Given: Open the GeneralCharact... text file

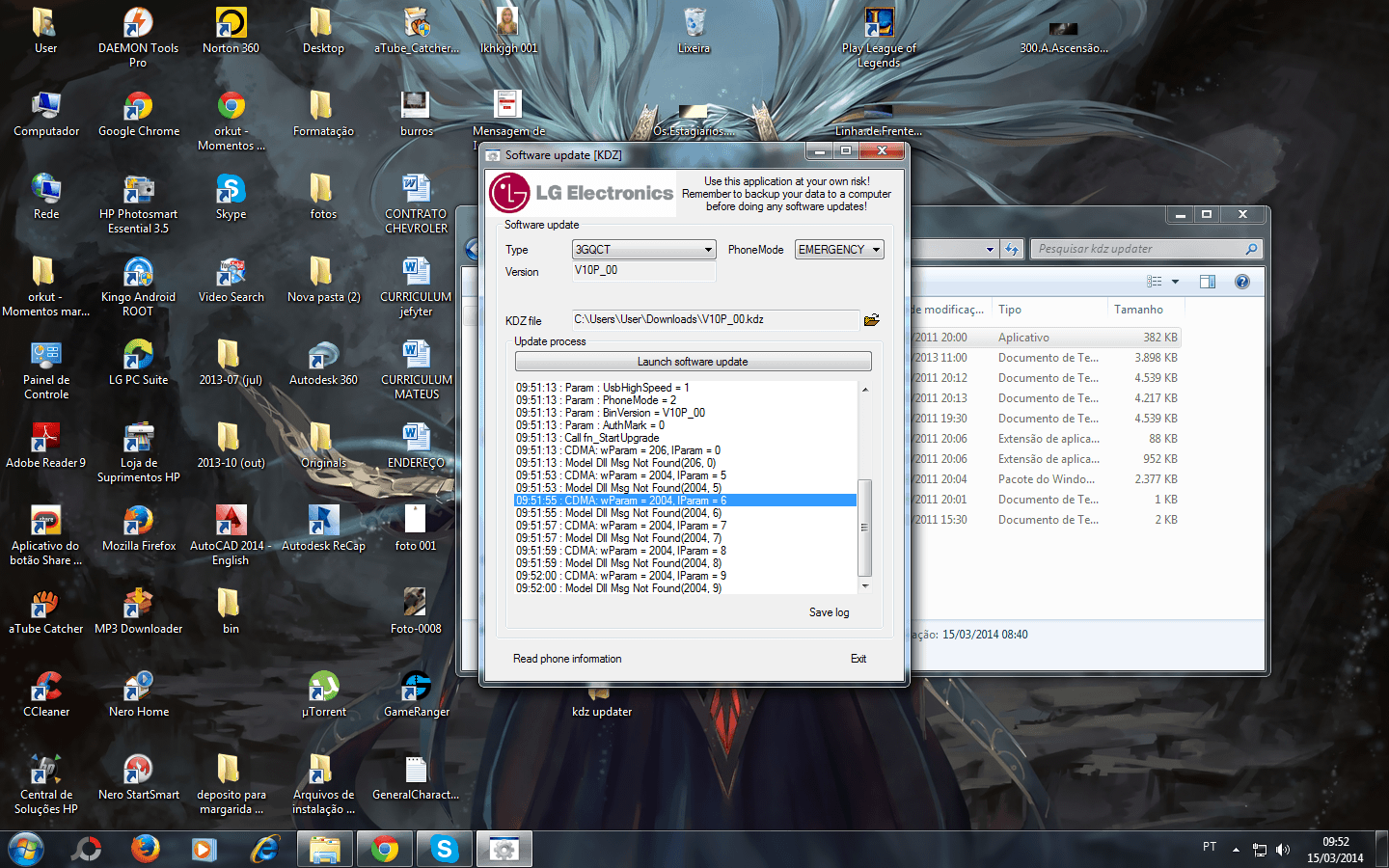Looking at the screenshot, I should point(416,777).
